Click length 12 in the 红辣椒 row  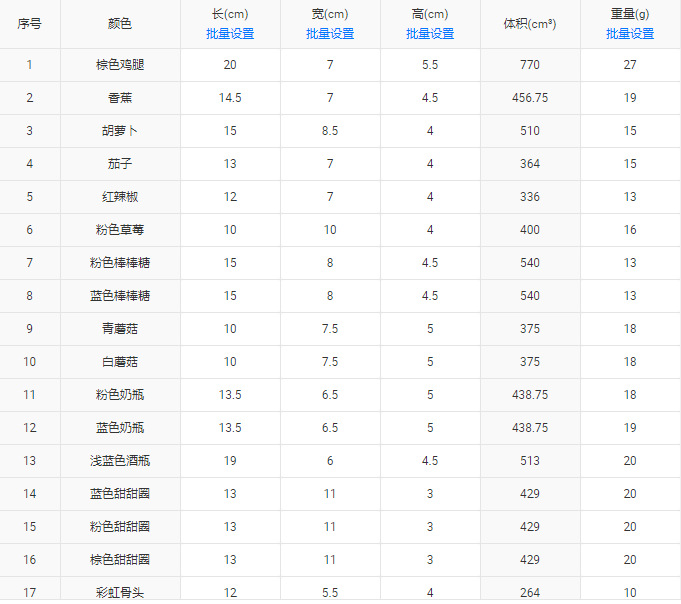point(230,197)
